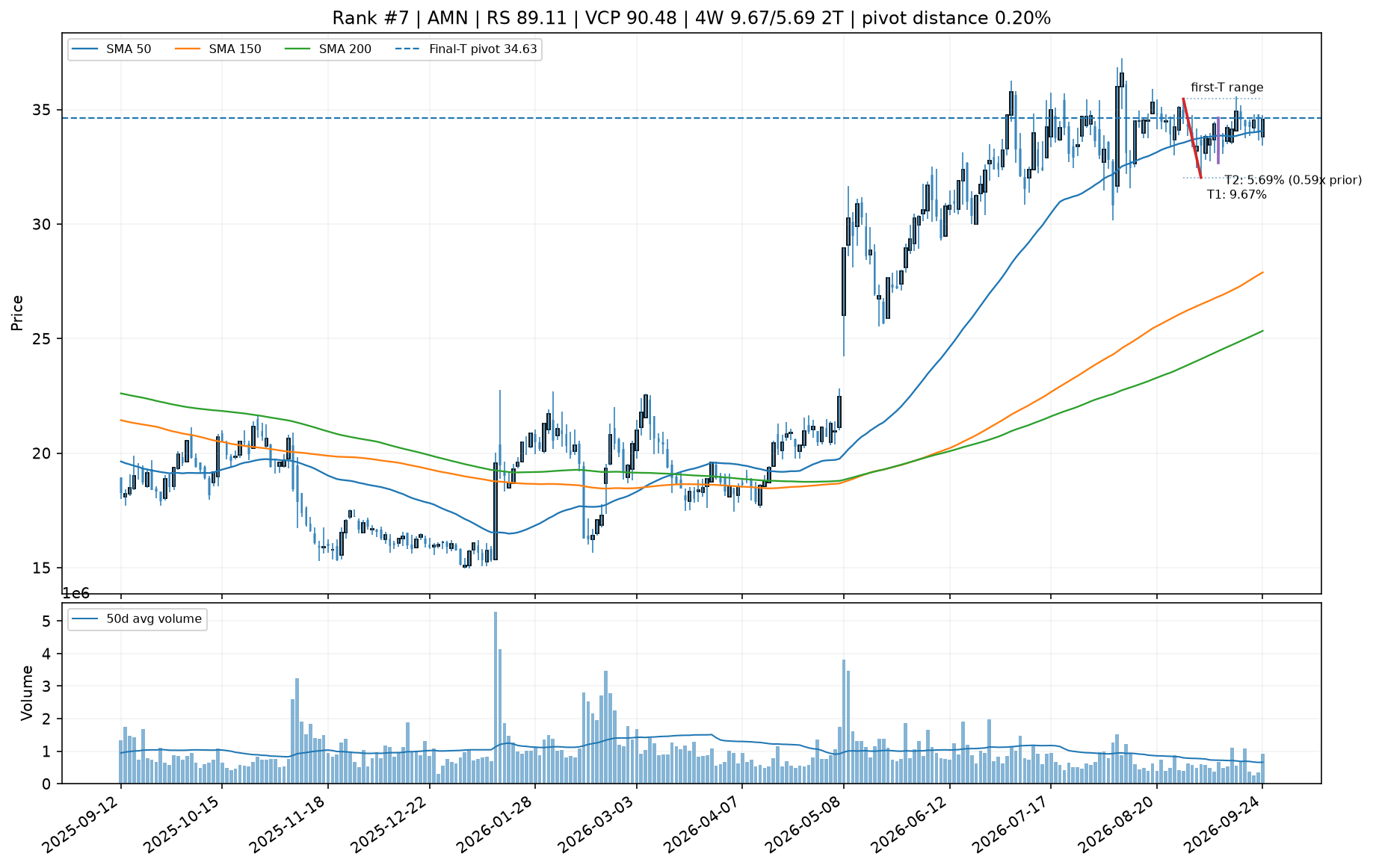Click the SMA 150 legend entry

point(218,49)
